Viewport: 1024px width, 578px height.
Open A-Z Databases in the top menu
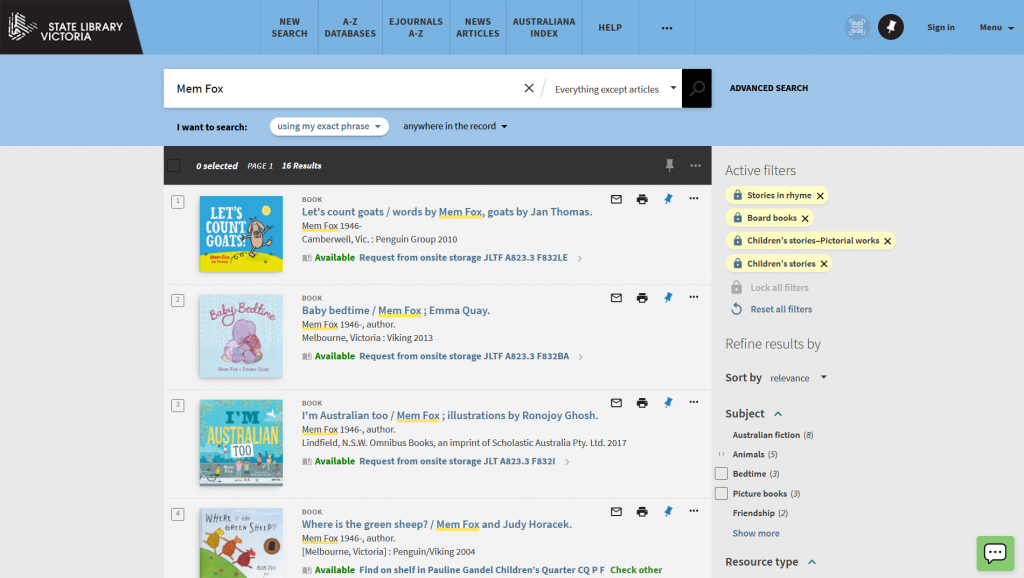point(350,27)
